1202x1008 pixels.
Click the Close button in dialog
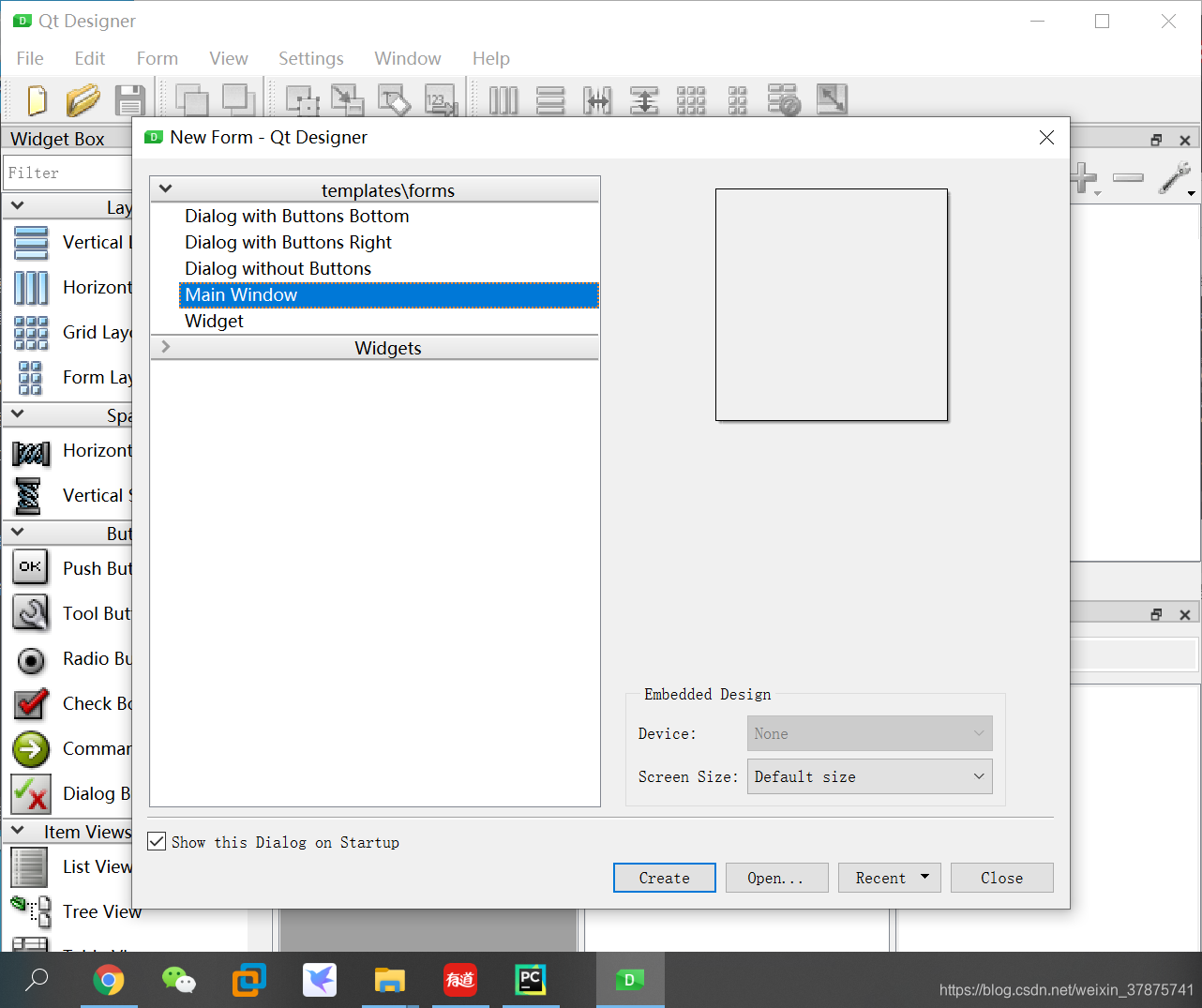(1002, 878)
